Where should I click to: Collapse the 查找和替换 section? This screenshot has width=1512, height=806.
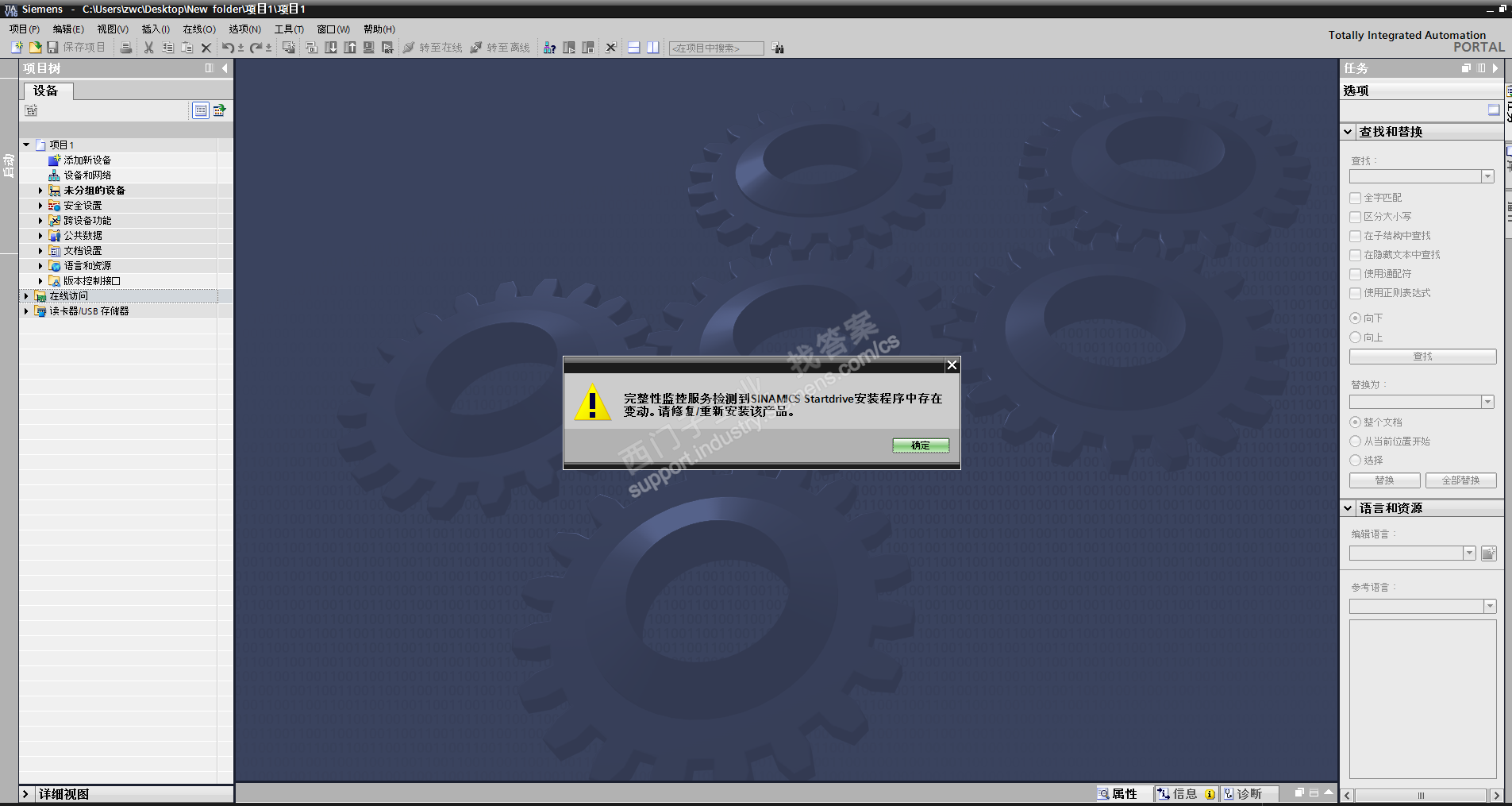pyautogui.click(x=1348, y=132)
